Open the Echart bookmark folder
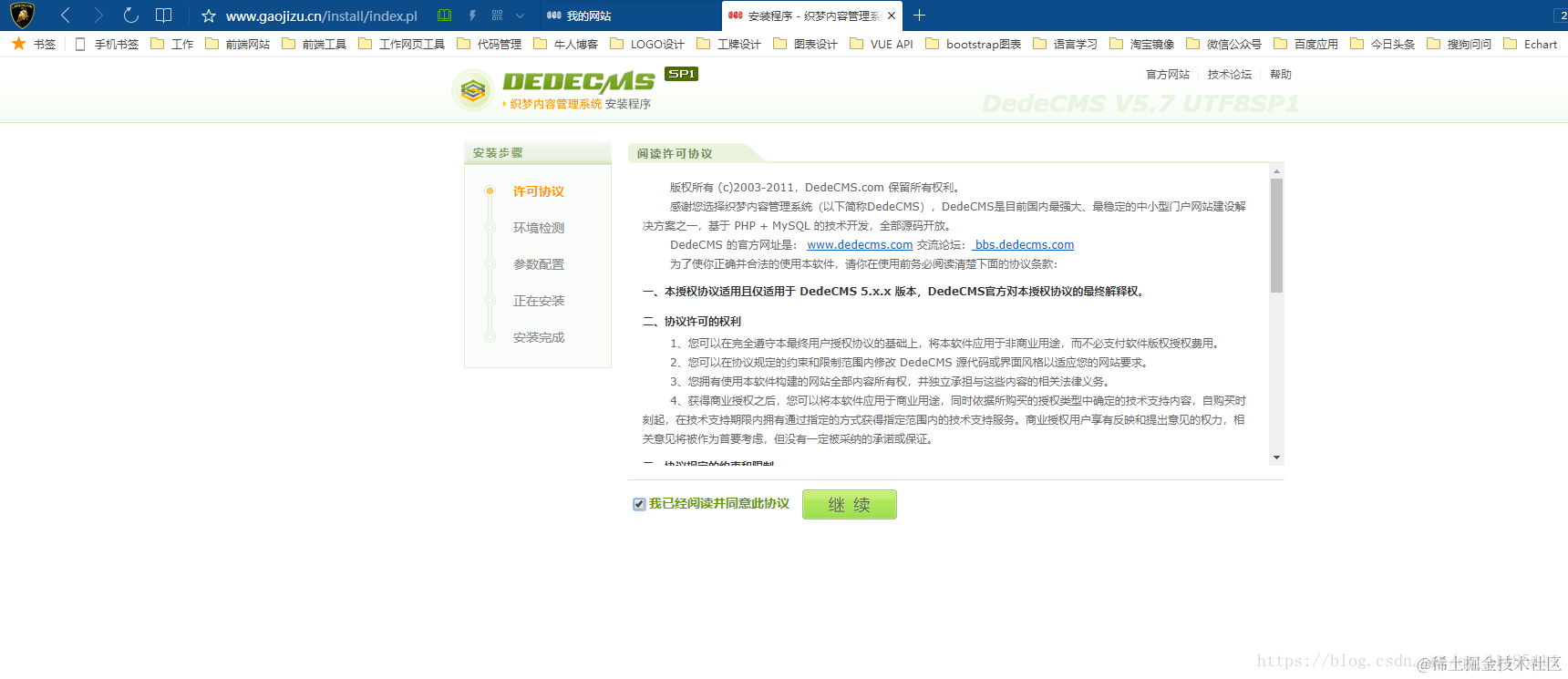This screenshot has width=1568, height=679. 1531,44
